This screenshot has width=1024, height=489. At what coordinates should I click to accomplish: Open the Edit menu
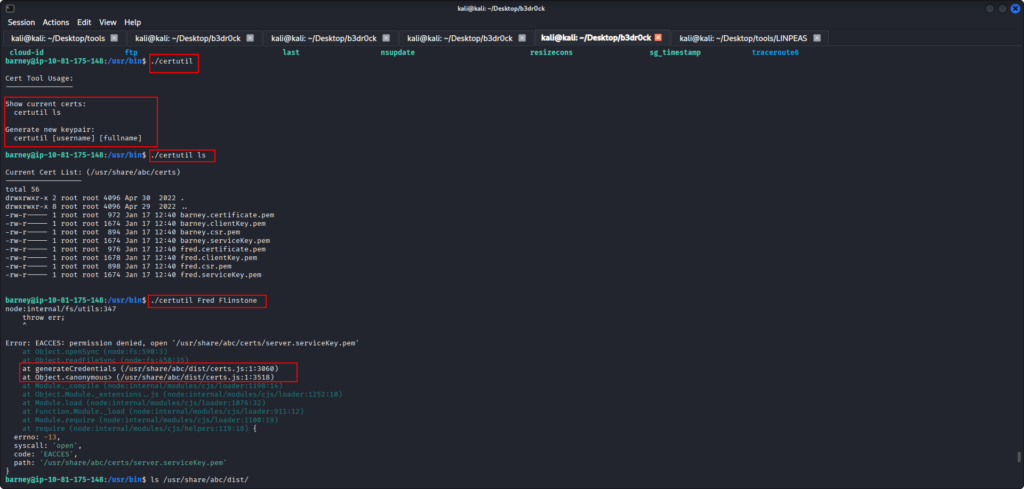coord(84,22)
